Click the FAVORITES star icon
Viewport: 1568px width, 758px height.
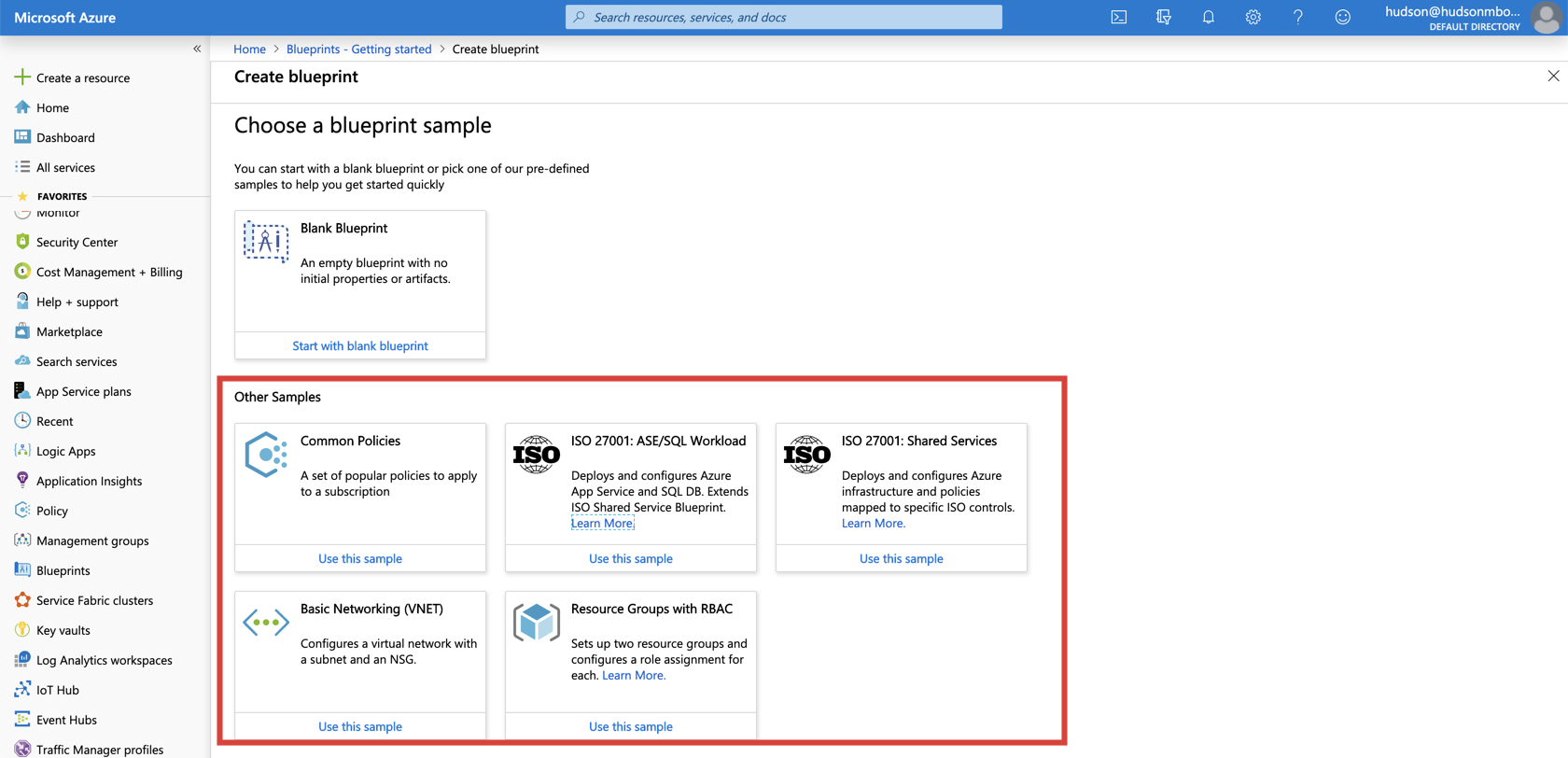(x=22, y=196)
